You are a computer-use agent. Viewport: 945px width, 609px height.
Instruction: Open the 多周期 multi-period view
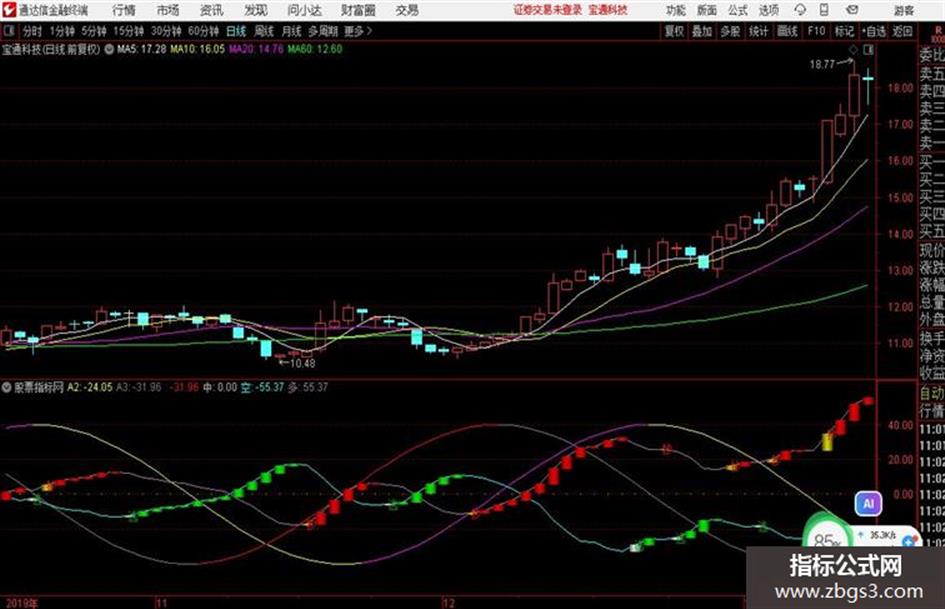[323, 31]
